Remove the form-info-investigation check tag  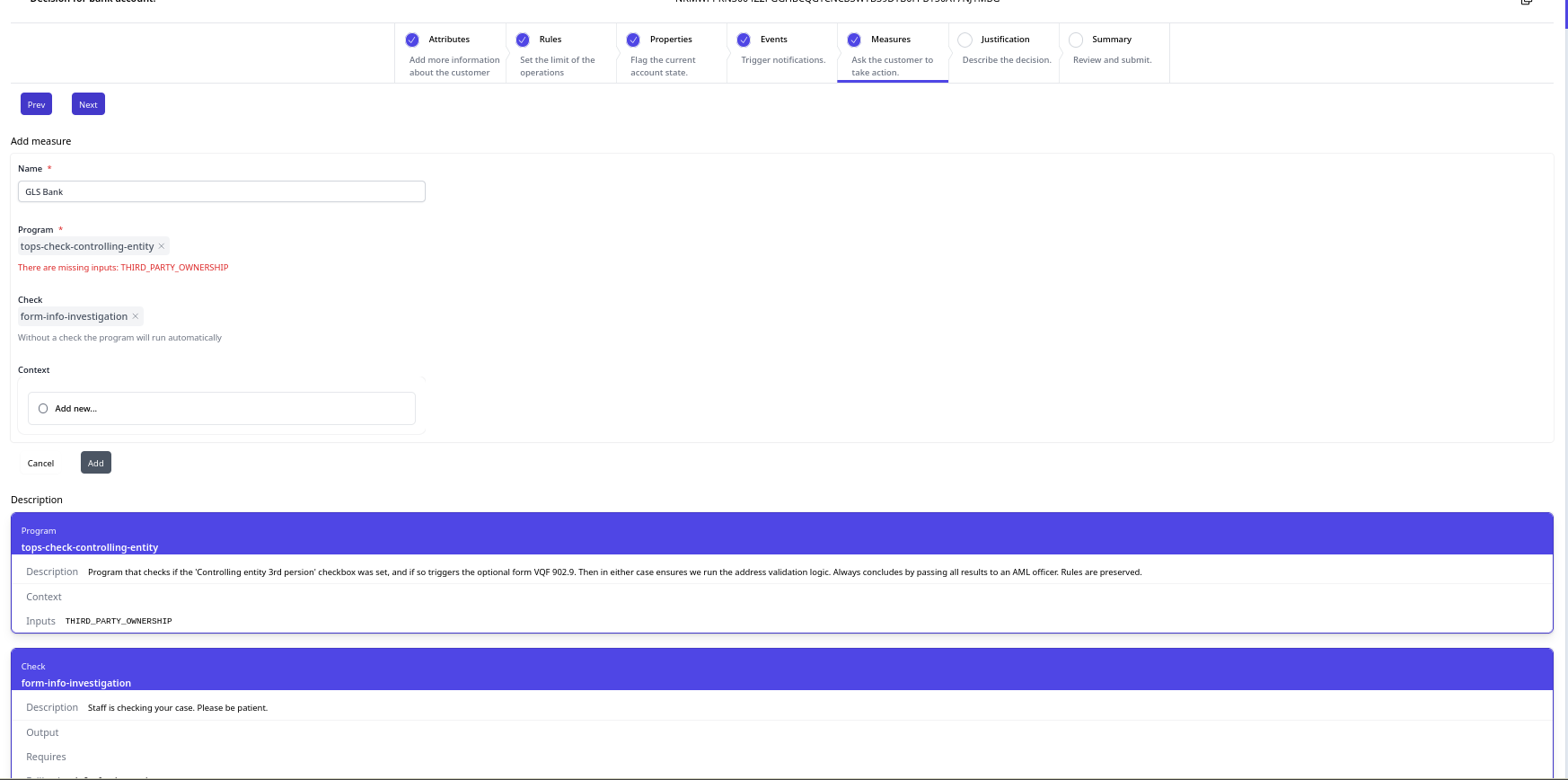[136, 316]
